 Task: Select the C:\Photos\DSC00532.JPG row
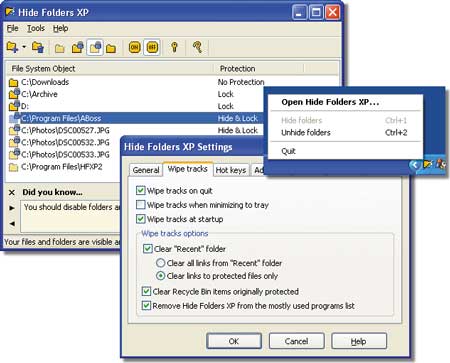tap(64, 142)
